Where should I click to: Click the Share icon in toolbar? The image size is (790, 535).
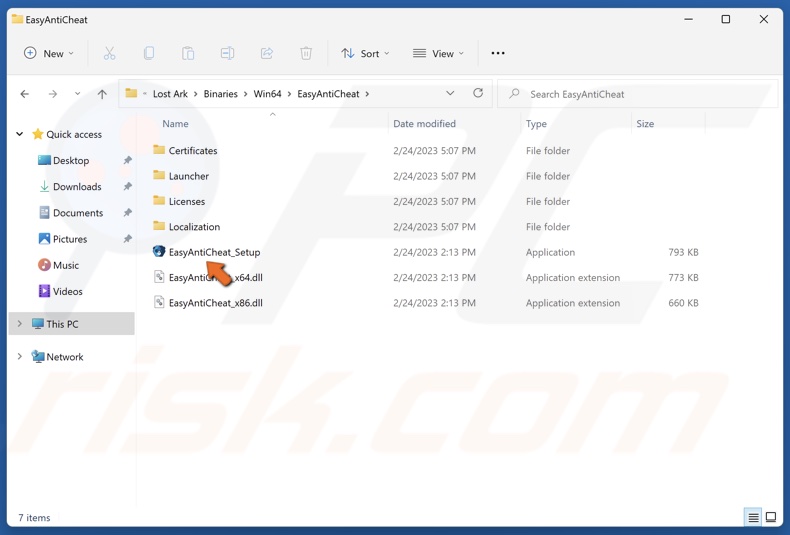tap(266, 53)
